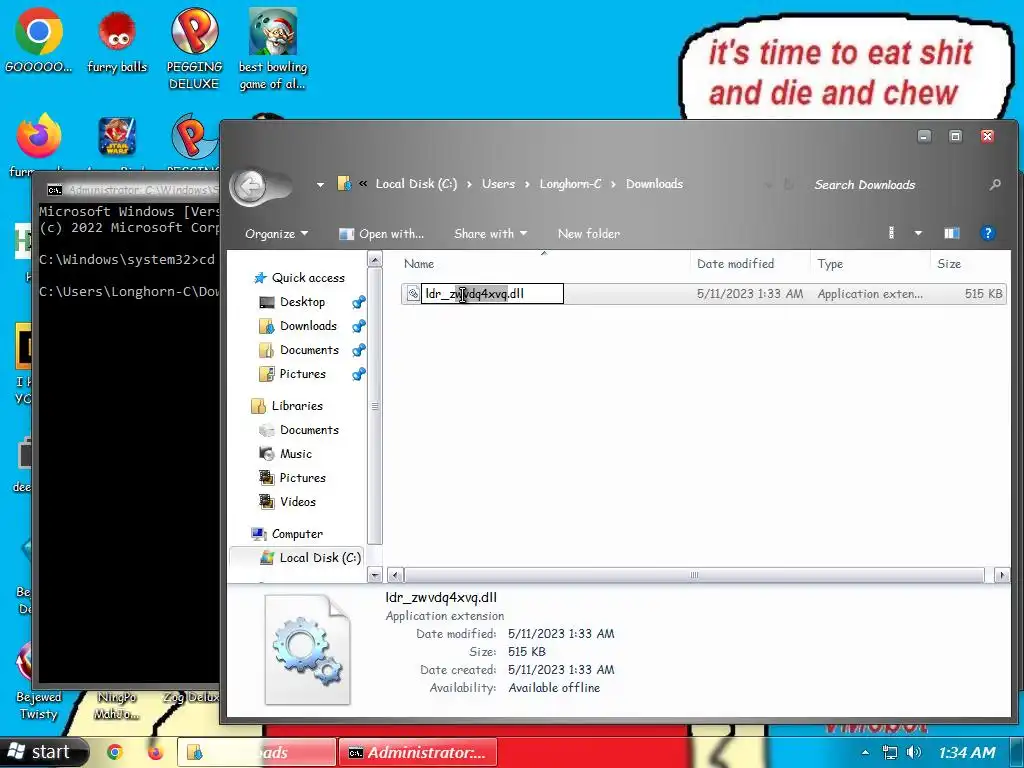Image resolution: width=1024 pixels, height=768 pixels.
Task: Open Chrome from the taskbar
Action: click(x=115, y=752)
